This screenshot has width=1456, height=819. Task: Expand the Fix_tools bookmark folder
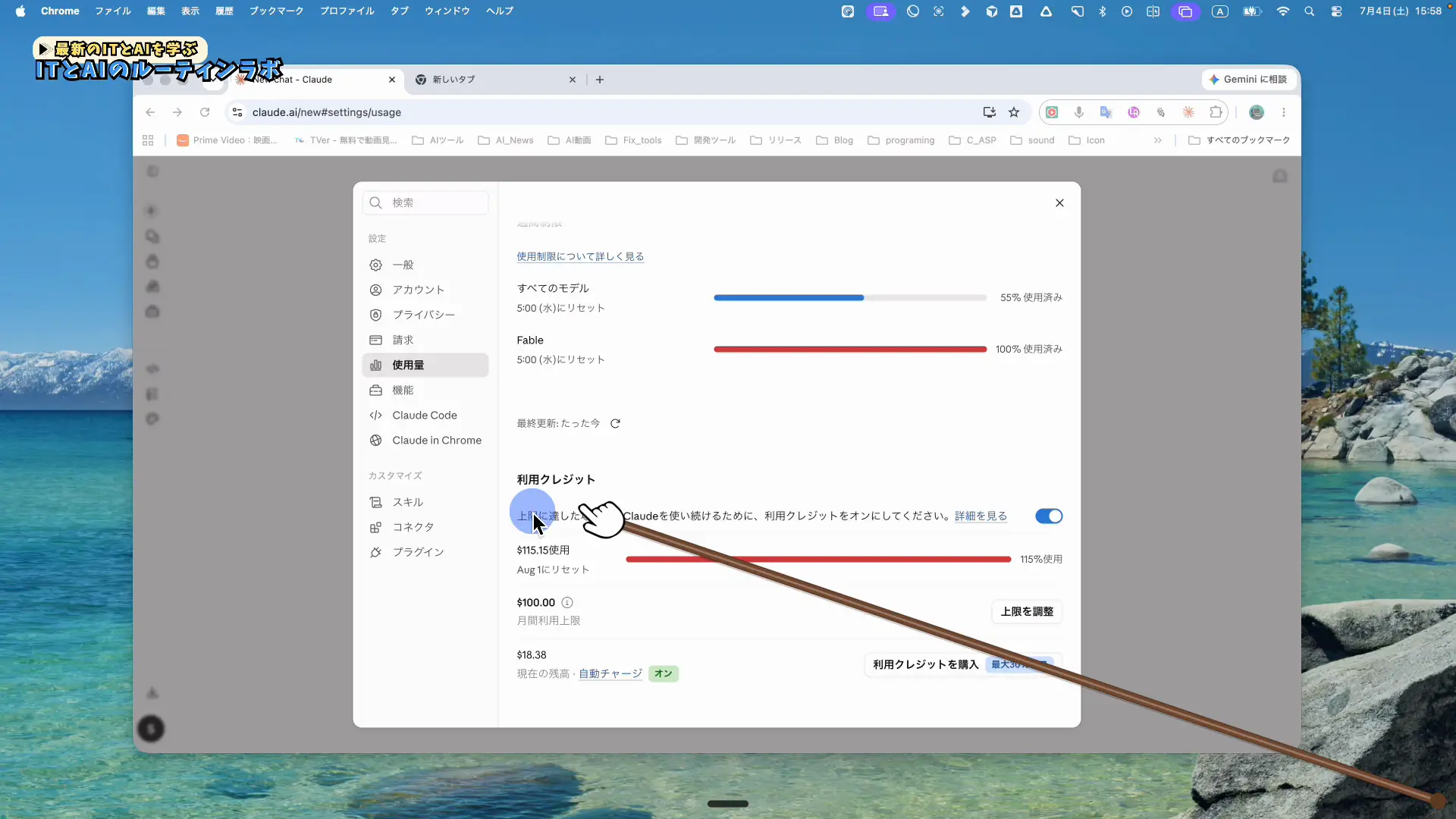[633, 140]
